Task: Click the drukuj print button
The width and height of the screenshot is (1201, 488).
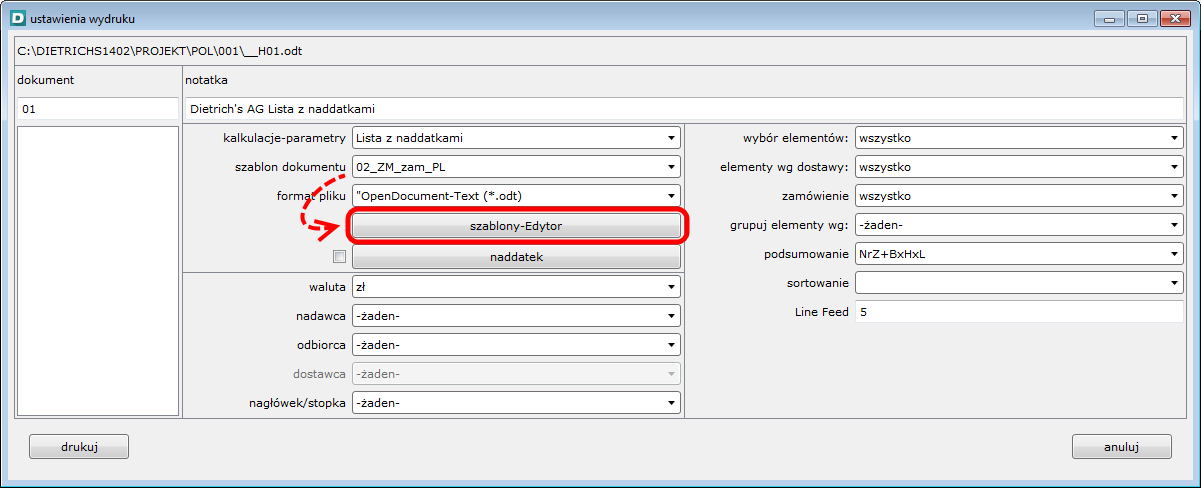Action: click(x=79, y=446)
